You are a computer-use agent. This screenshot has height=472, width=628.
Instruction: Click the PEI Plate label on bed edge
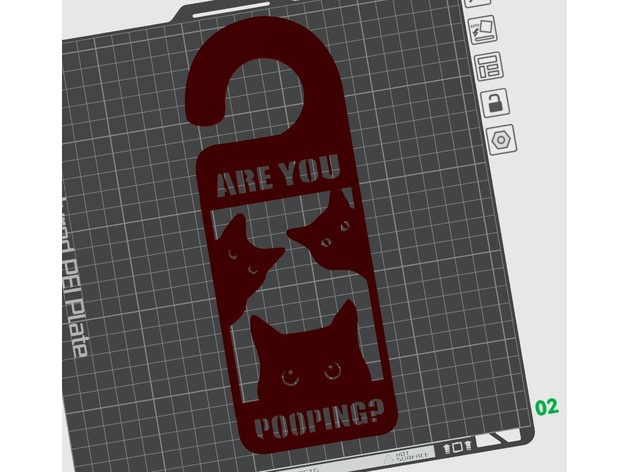73,290
